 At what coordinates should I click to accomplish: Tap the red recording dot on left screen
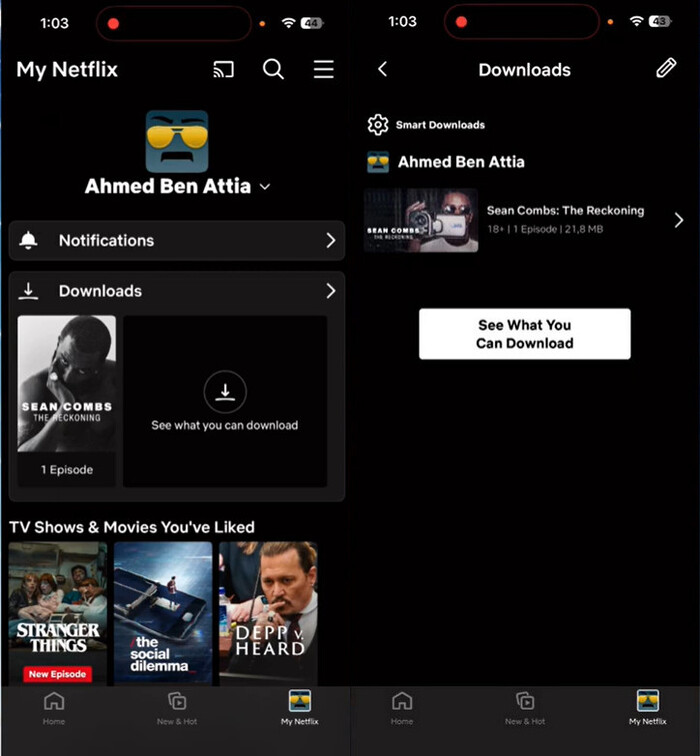click(x=113, y=24)
